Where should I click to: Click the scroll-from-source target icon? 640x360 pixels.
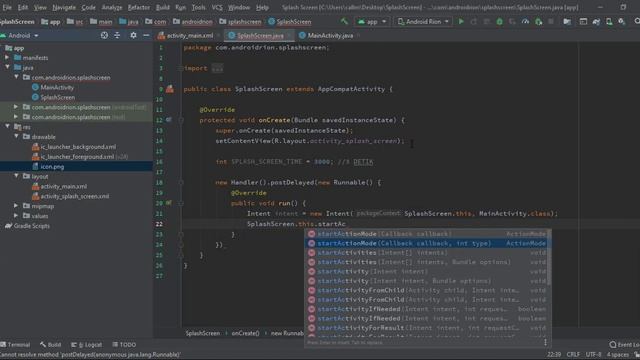tap(104, 36)
